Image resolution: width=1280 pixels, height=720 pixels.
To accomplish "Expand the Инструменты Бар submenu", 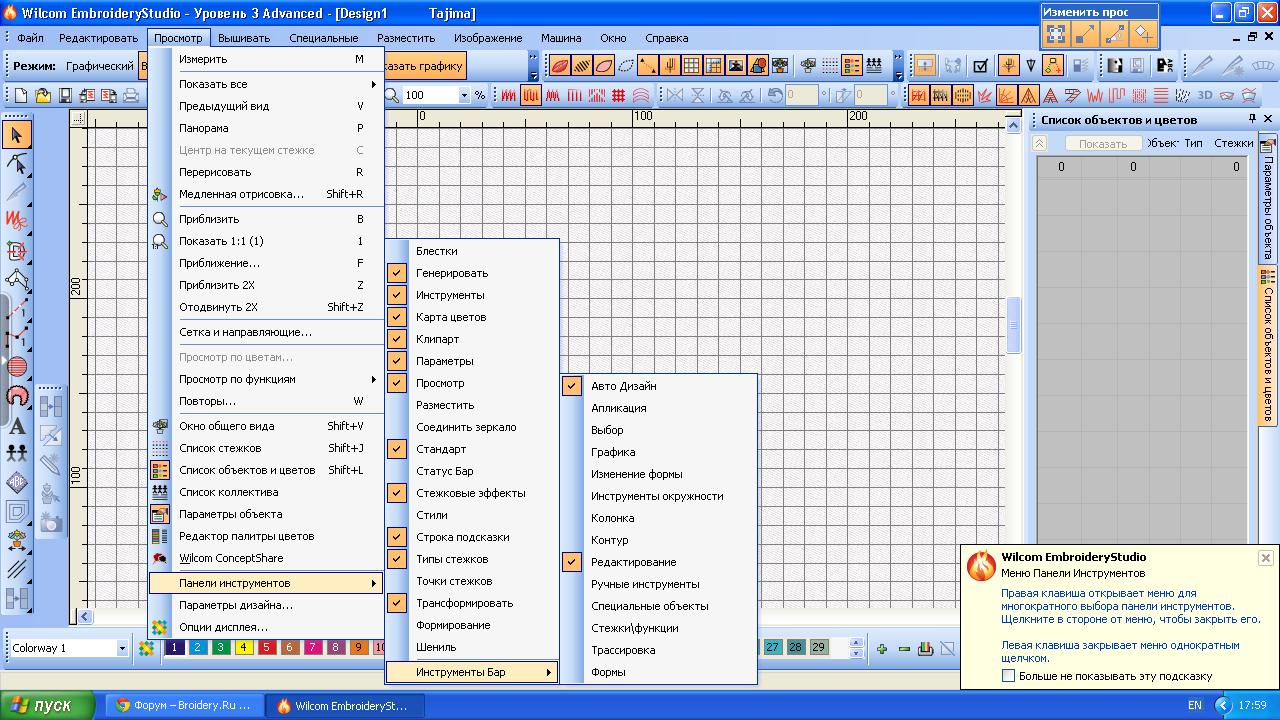I will click(472, 672).
